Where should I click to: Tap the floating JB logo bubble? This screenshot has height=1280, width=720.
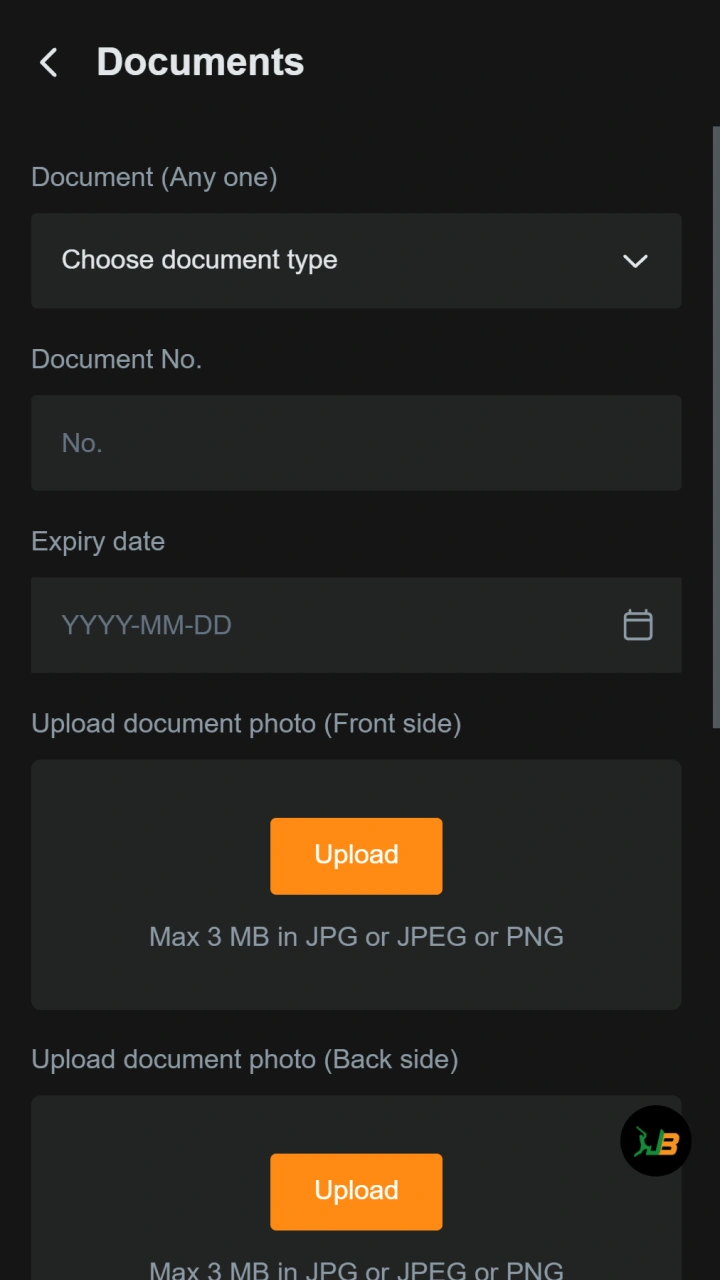pyautogui.click(x=656, y=1141)
